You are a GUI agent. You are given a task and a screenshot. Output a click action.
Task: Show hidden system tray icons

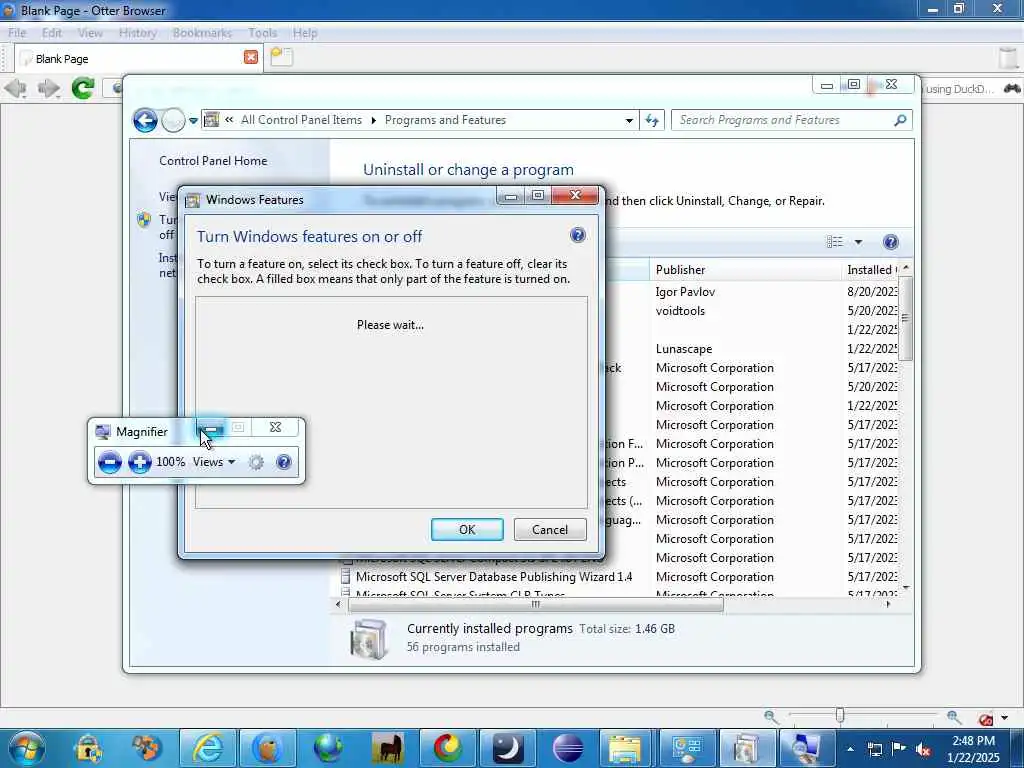[x=850, y=748]
